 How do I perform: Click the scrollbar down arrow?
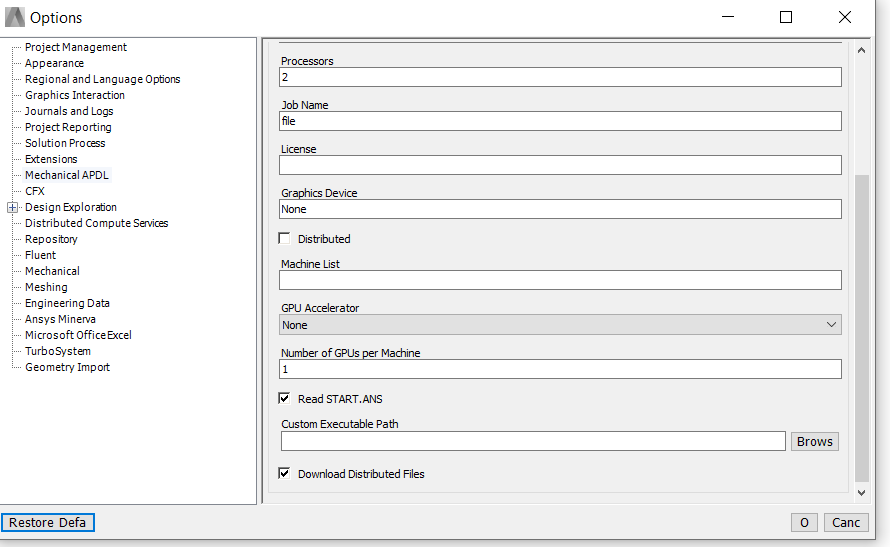pos(861,493)
